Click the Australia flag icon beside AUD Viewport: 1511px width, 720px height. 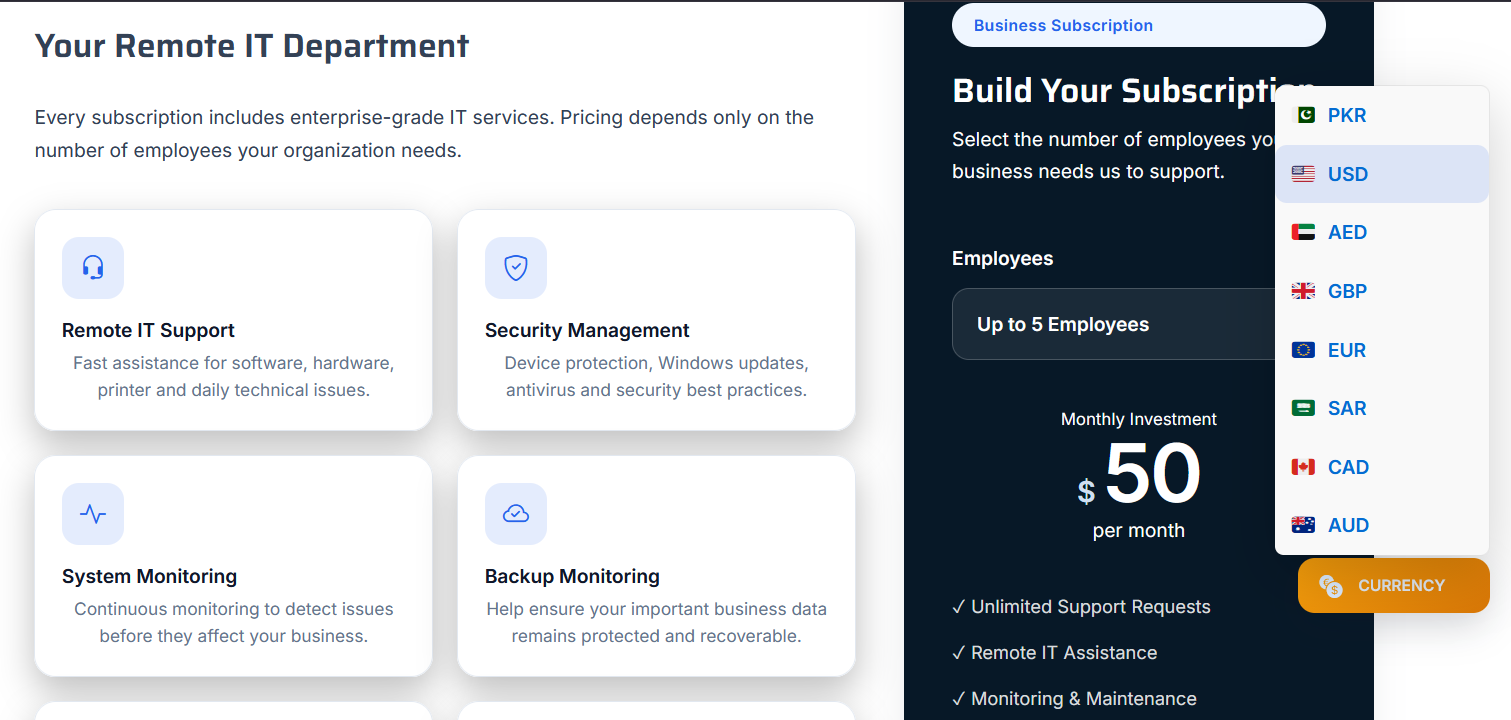[x=1303, y=525]
